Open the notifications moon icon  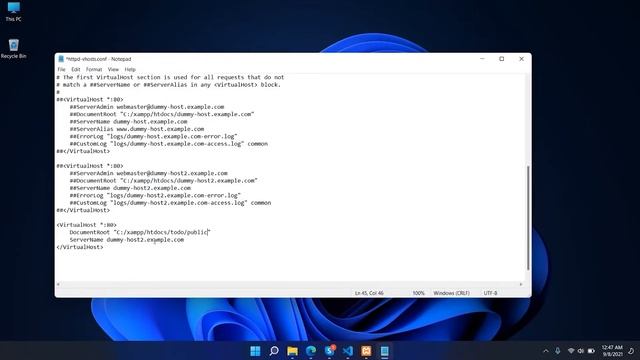click(x=631, y=351)
